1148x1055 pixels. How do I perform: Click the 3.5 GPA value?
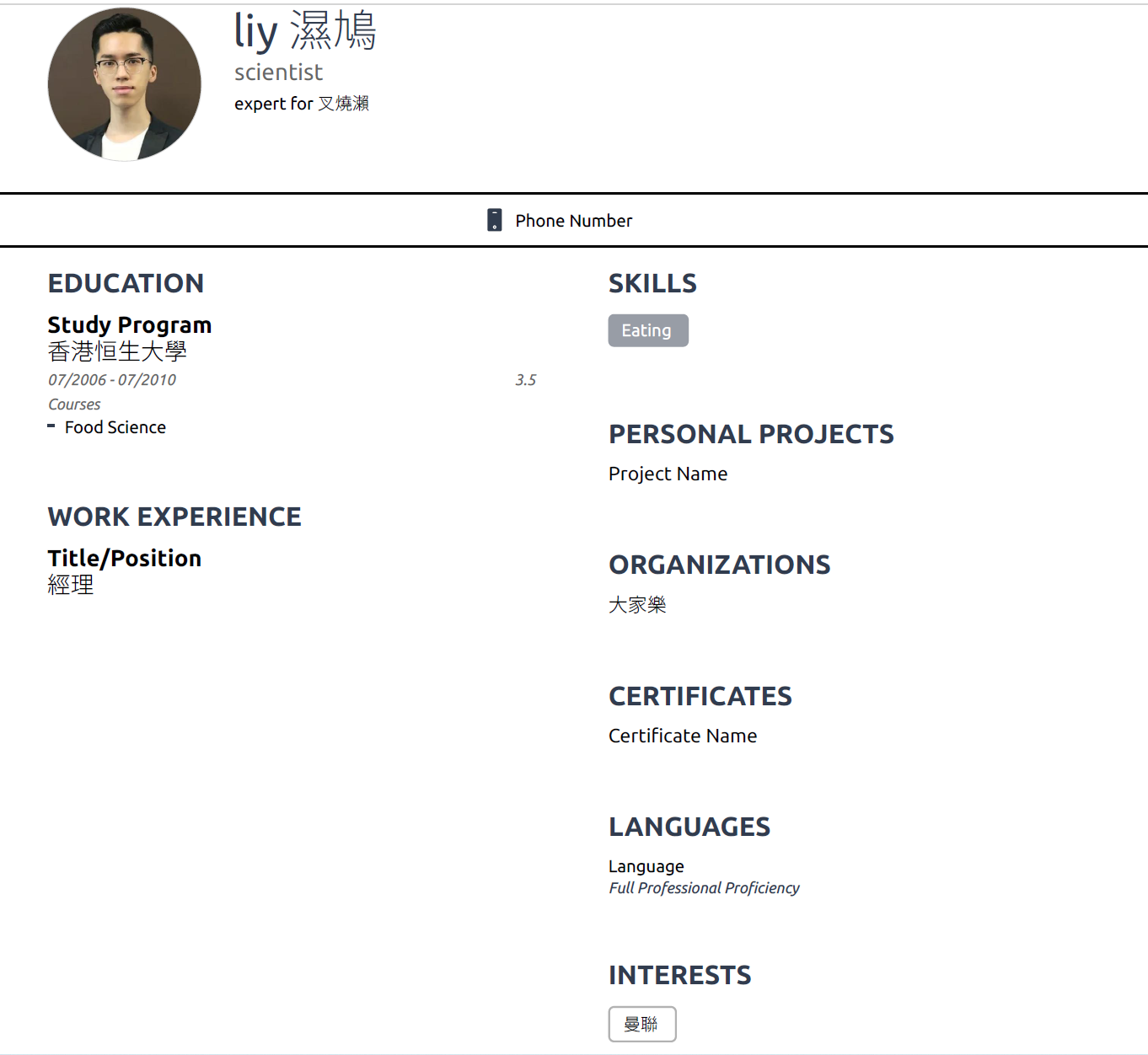point(525,380)
